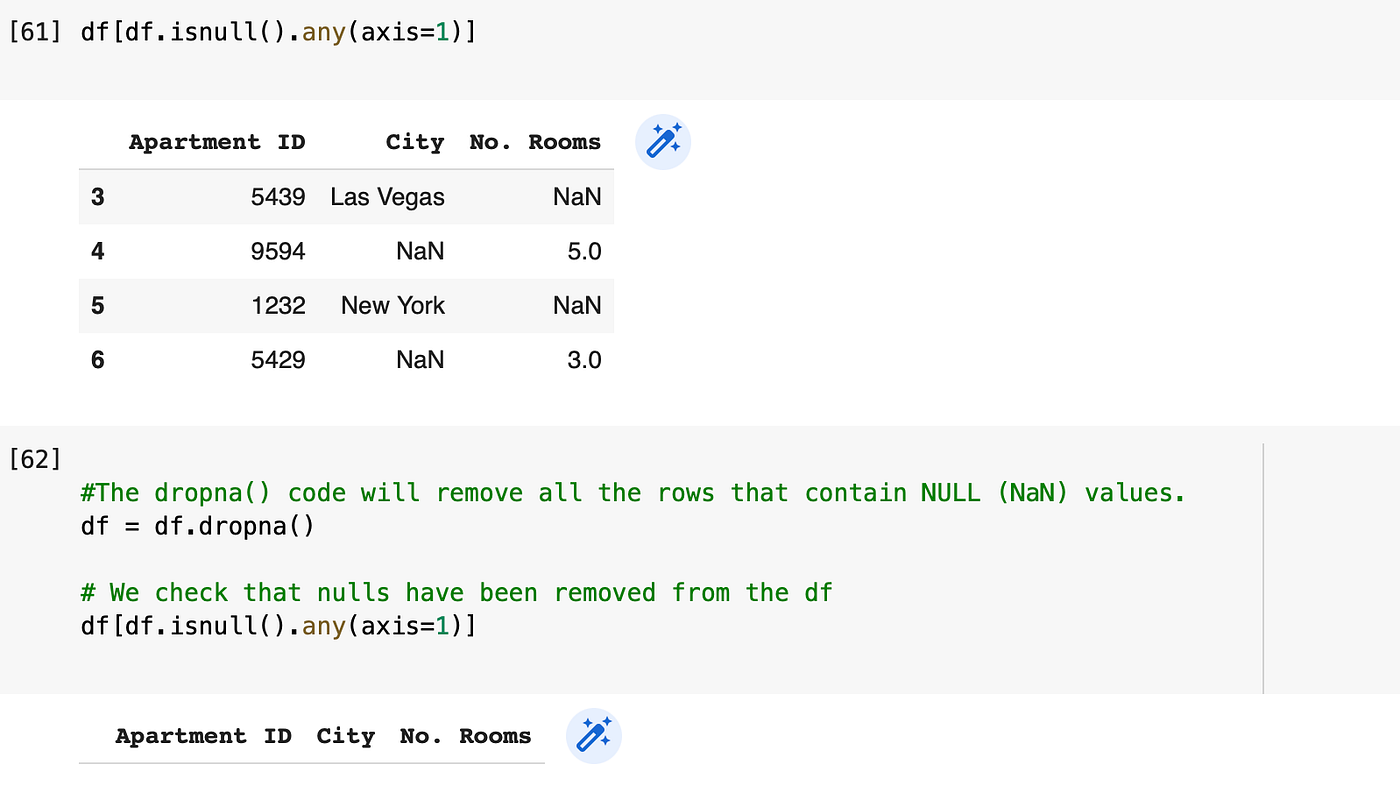Click the comment checking nulls were removed
1400x794 pixels.
coord(455,592)
